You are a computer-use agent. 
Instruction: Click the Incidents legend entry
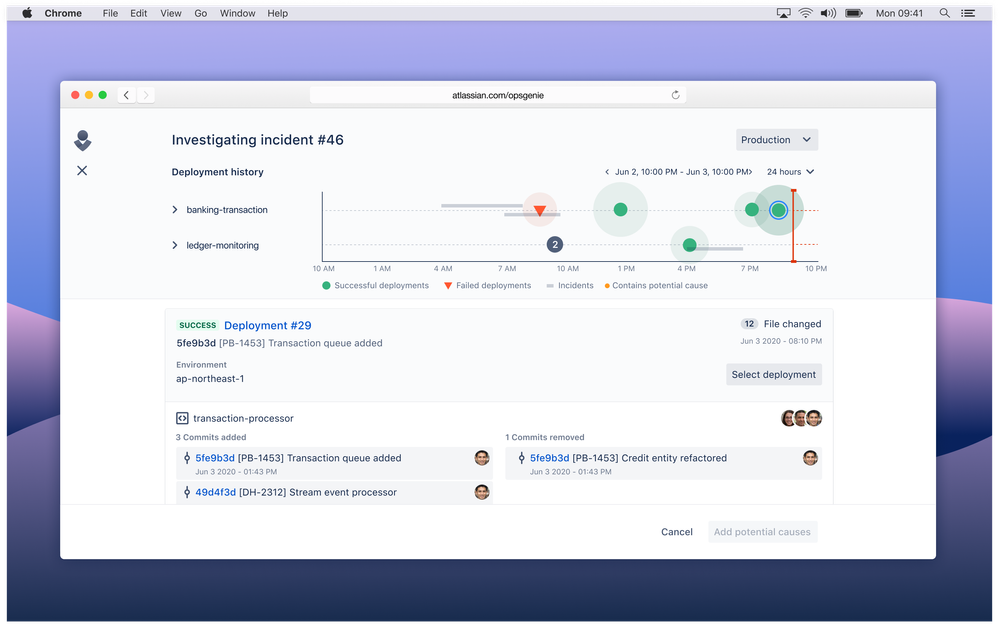570,285
